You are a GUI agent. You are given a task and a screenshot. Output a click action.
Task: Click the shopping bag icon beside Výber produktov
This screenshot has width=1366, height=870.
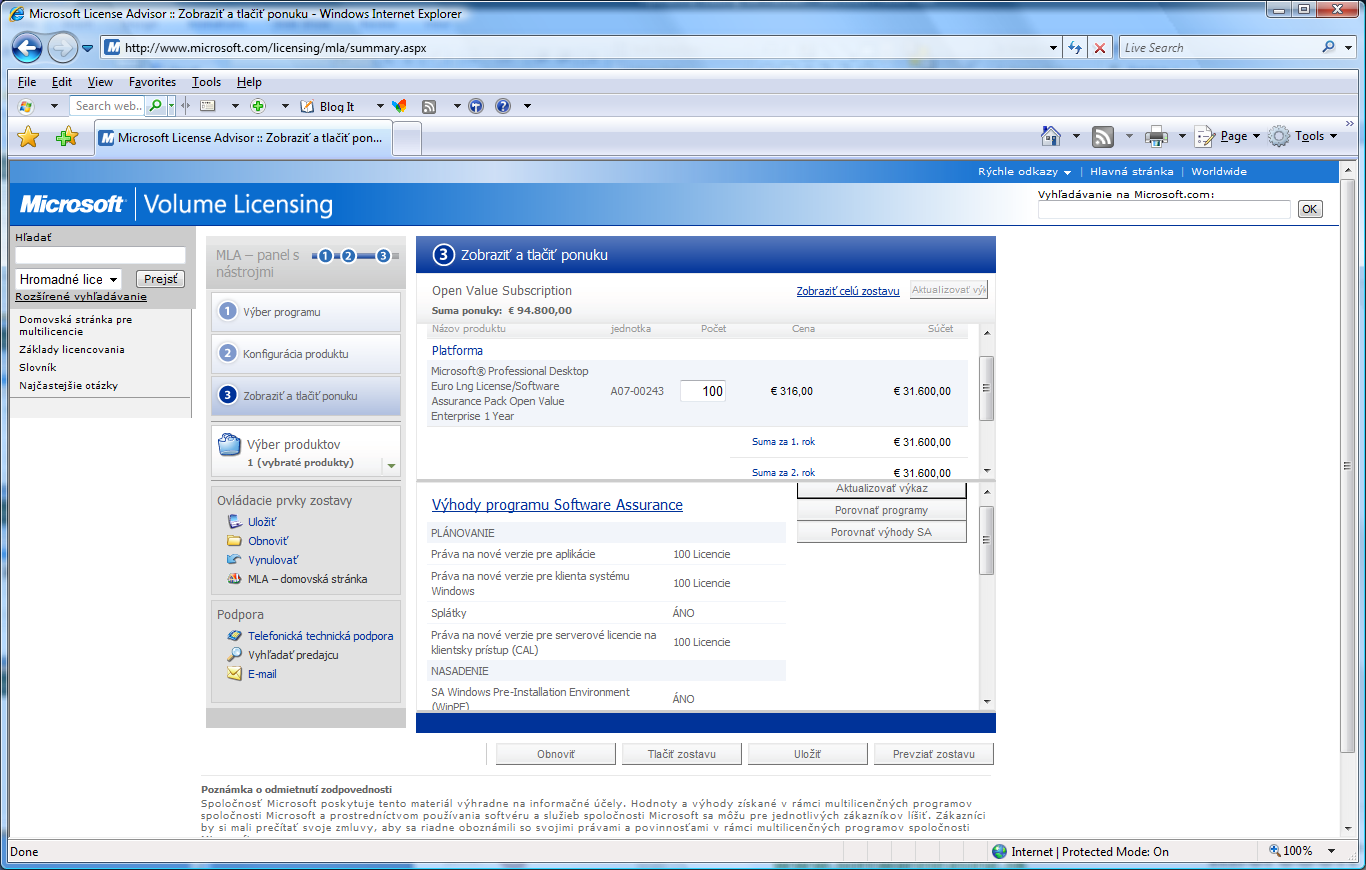point(229,446)
